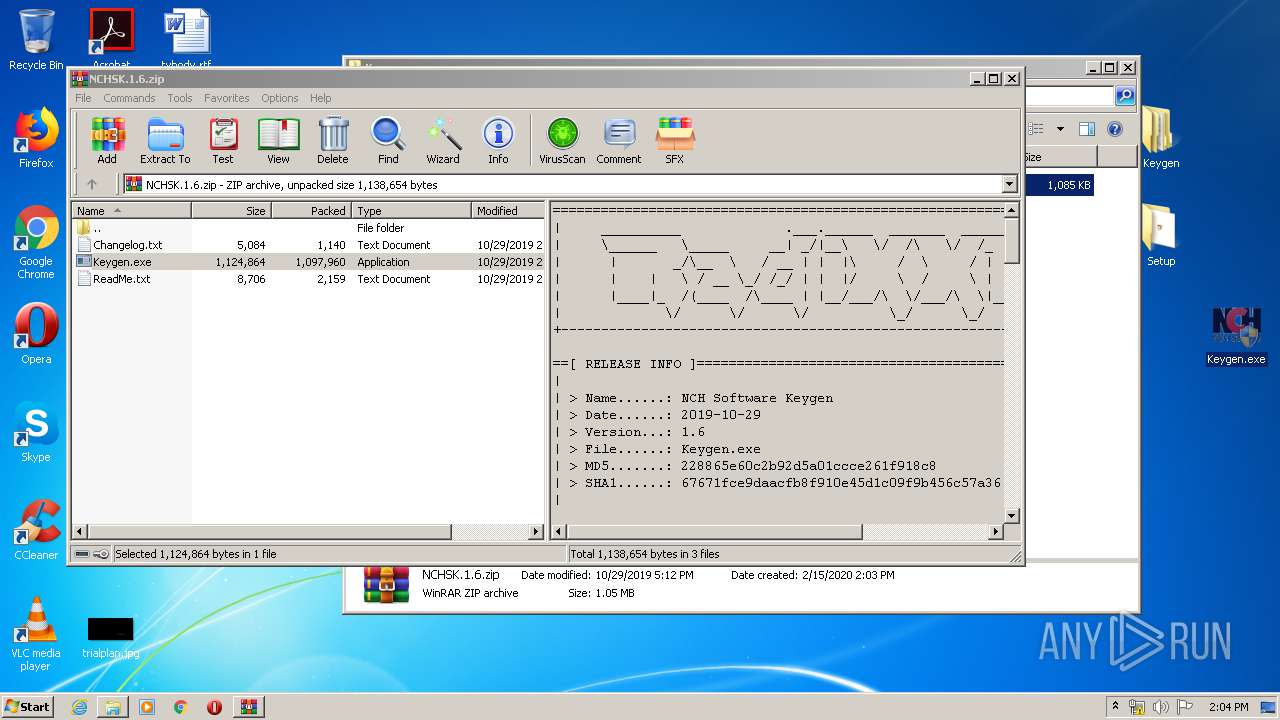1280x720 pixels.
Task: Sort file list by Size column
Action: pyautogui.click(x=231, y=210)
